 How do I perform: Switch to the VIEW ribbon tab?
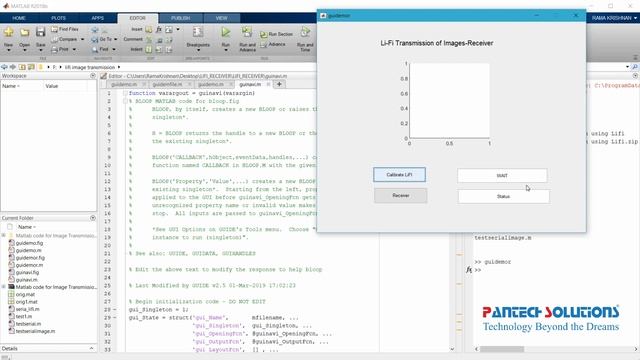click(x=221, y=18)
